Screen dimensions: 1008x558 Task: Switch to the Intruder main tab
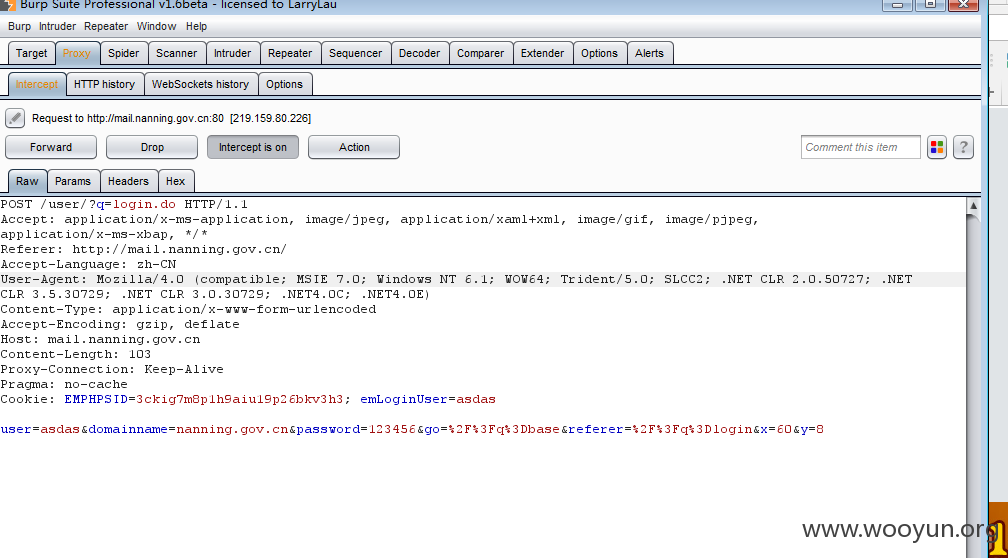[233, 53]
